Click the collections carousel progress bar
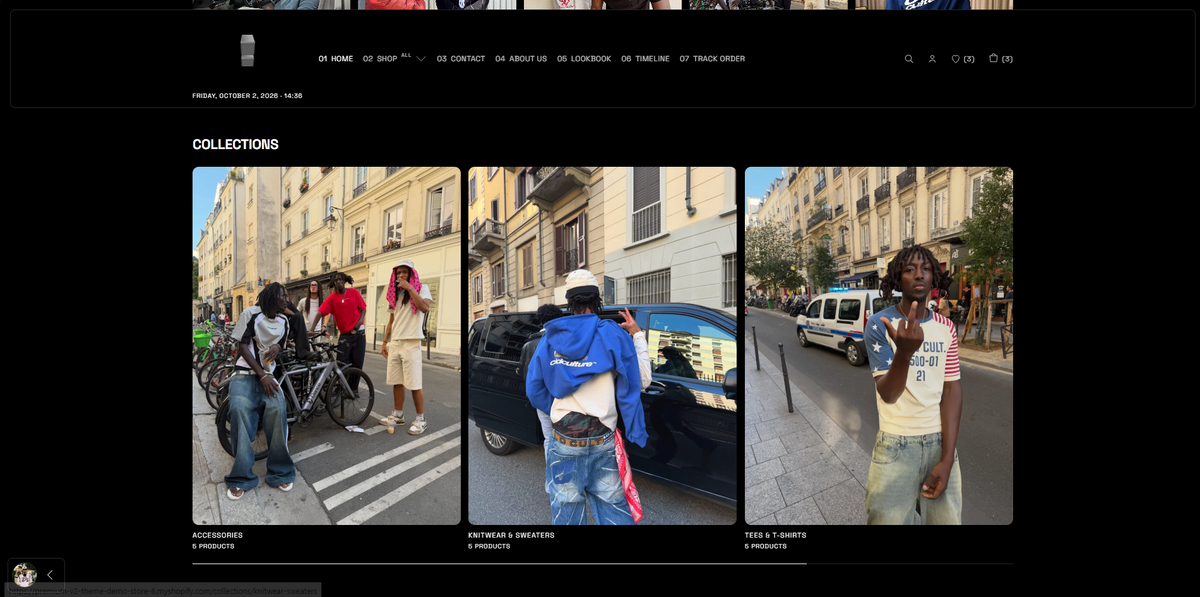The width and height of the screenshot is (1200, 597). point(603,564)
